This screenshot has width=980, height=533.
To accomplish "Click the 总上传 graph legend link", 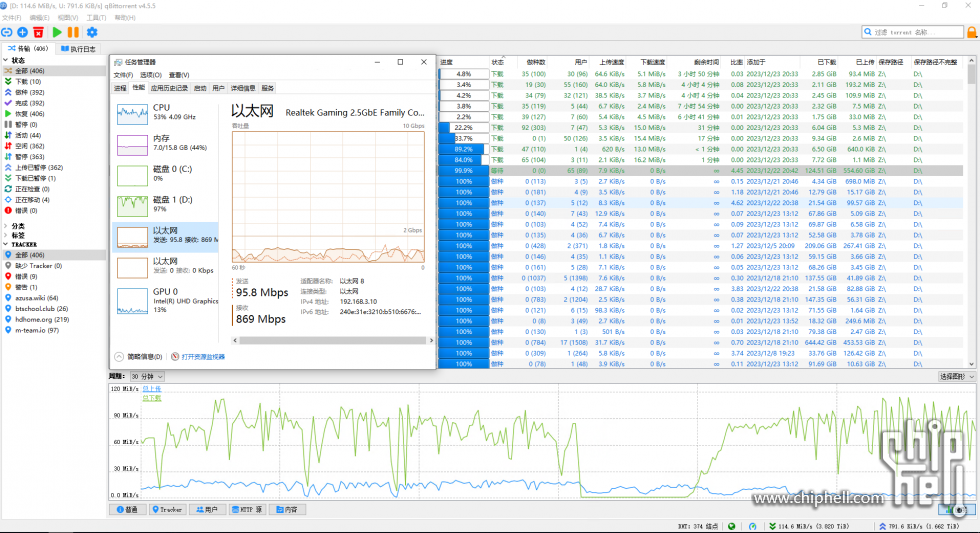I will coord(152,389).
